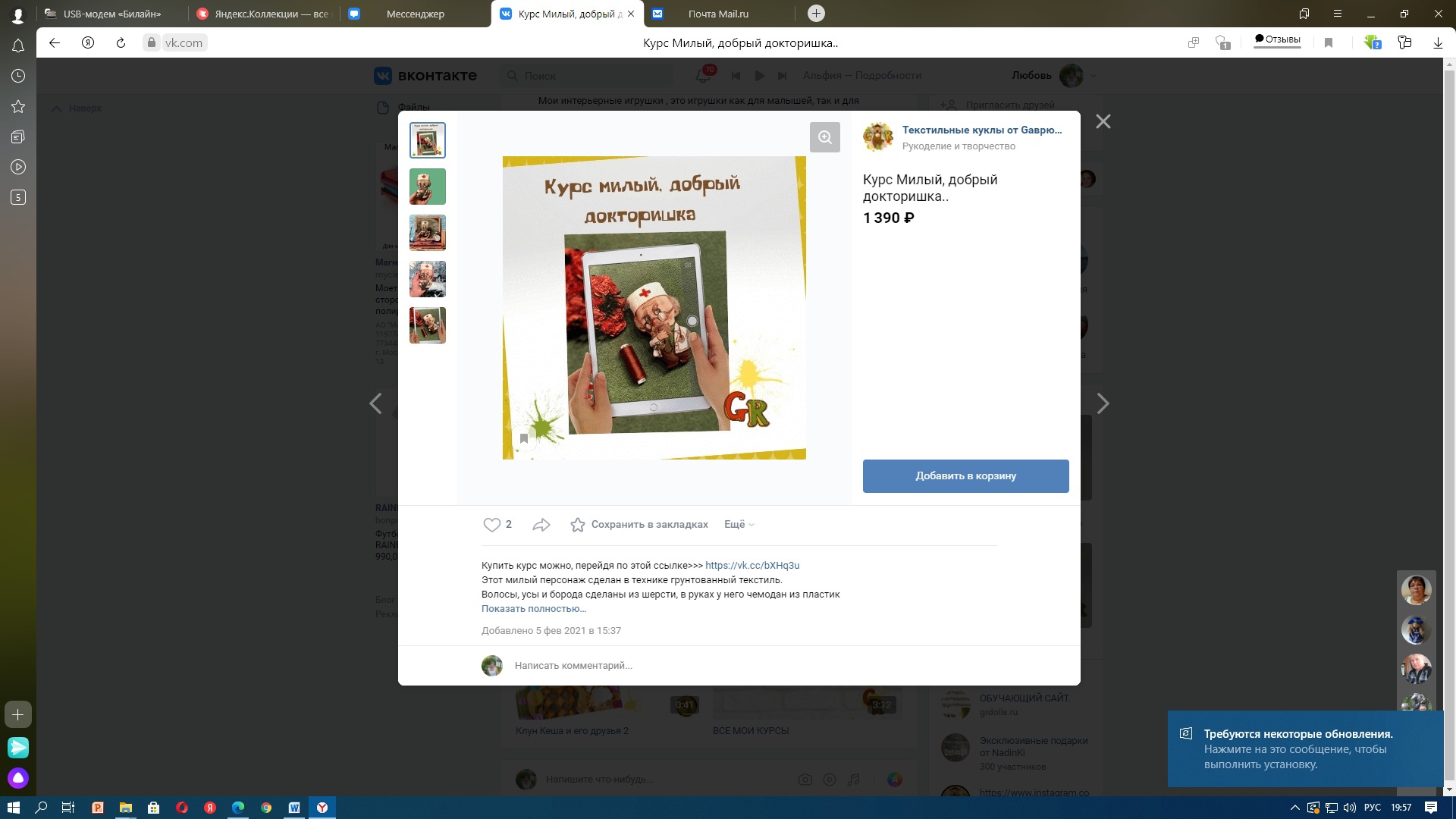Click Добавить в корзину button

965,475
